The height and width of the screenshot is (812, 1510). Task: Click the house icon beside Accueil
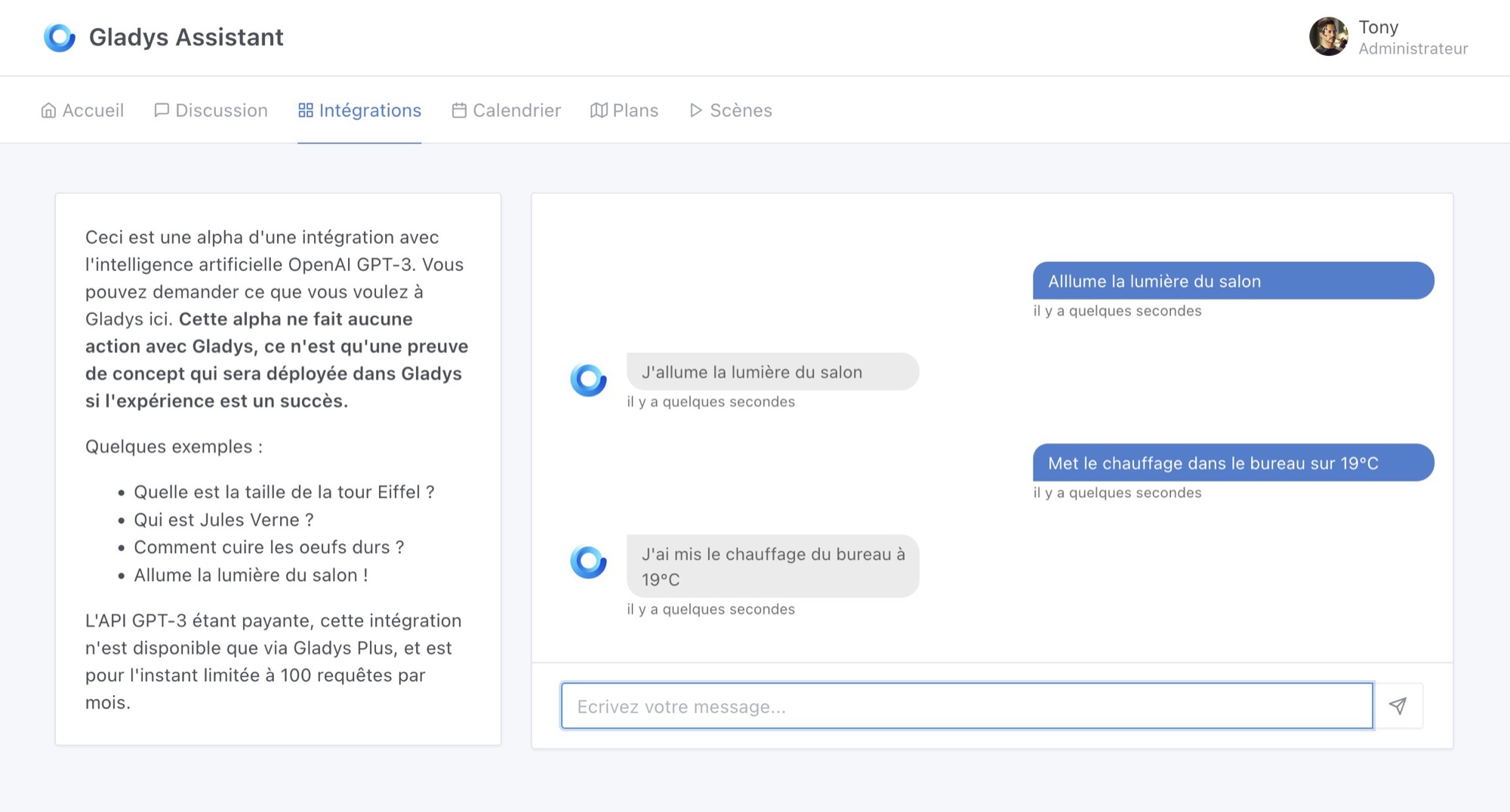tap(48, 111)
